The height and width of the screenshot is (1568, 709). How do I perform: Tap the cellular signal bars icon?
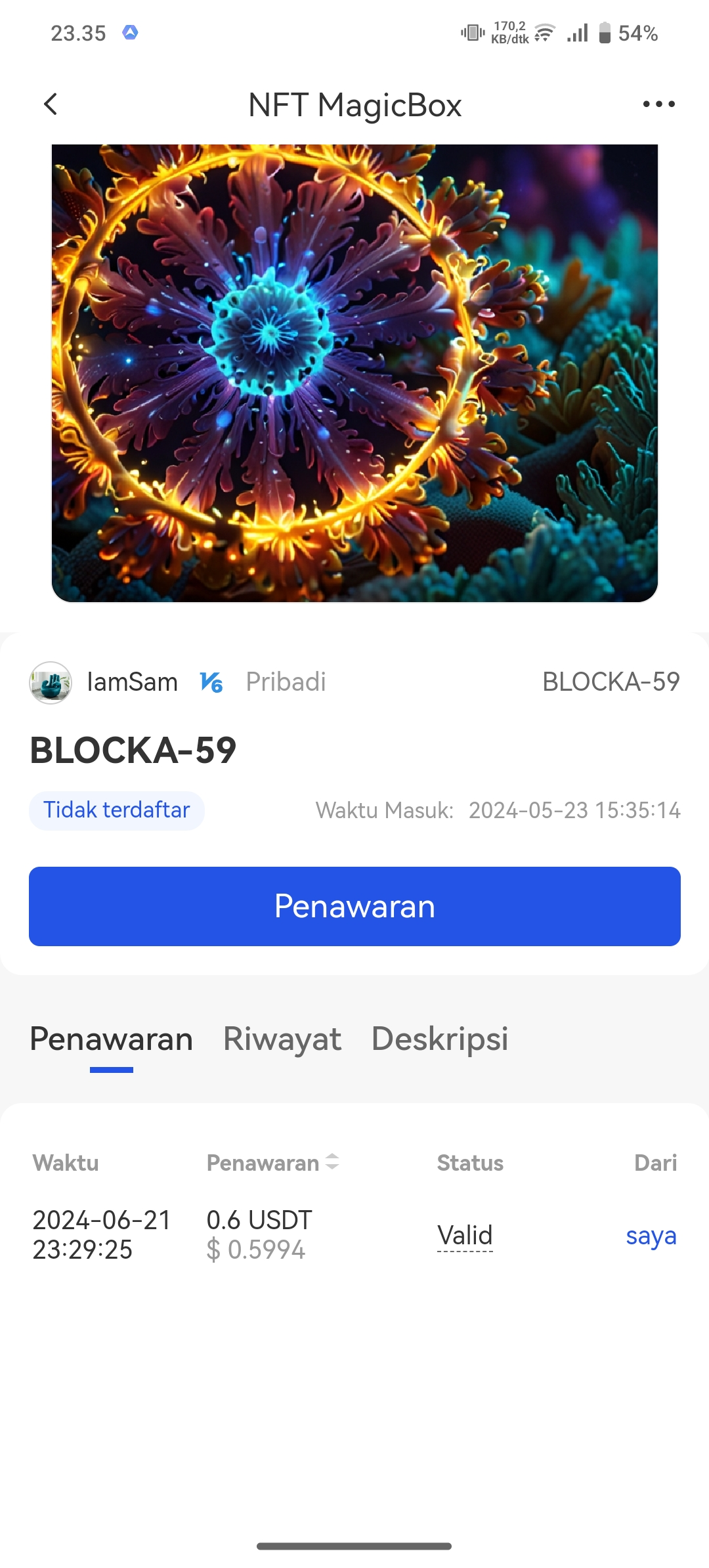578,32
